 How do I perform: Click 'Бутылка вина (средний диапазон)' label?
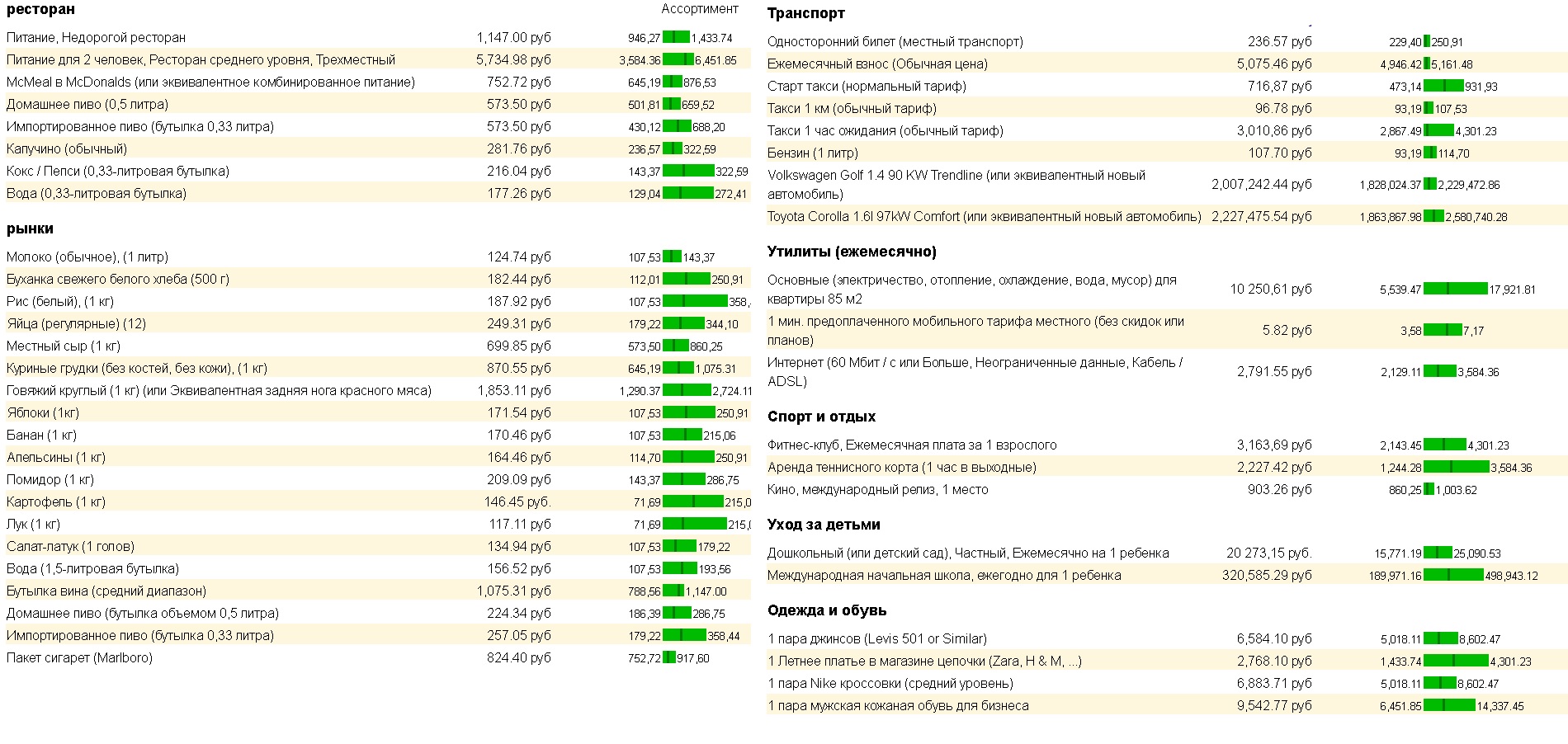(x=106, y=591)
